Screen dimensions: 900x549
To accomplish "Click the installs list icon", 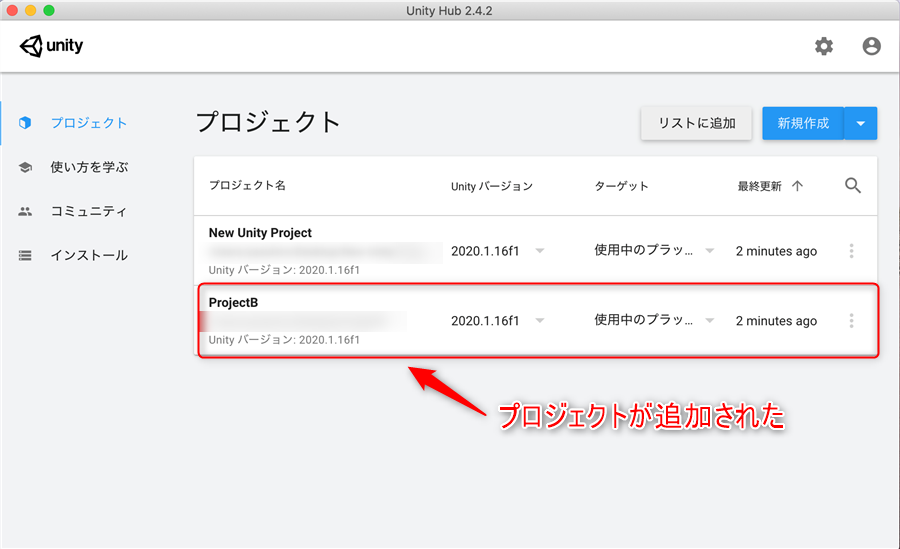I will tap(25, 256).
